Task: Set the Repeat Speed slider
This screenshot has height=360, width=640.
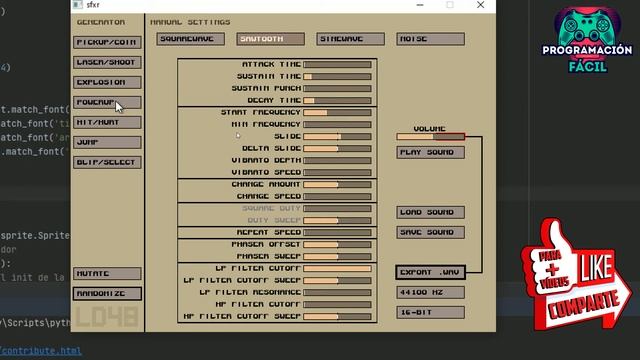Action: [338, 232]
